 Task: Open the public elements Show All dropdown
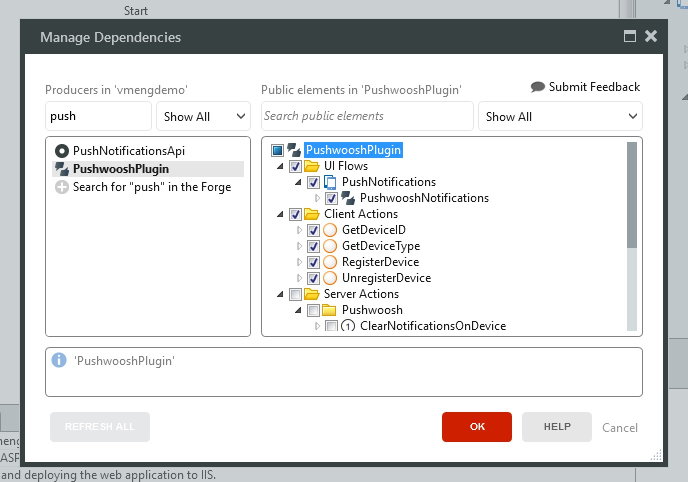(x=559, y=116)
